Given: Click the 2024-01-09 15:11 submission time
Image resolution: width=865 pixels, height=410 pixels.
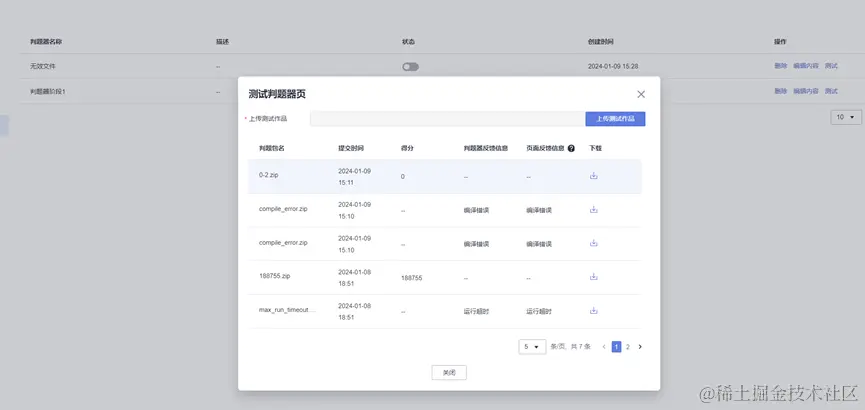Looking at the screenshot, I should tap(355, 177).
